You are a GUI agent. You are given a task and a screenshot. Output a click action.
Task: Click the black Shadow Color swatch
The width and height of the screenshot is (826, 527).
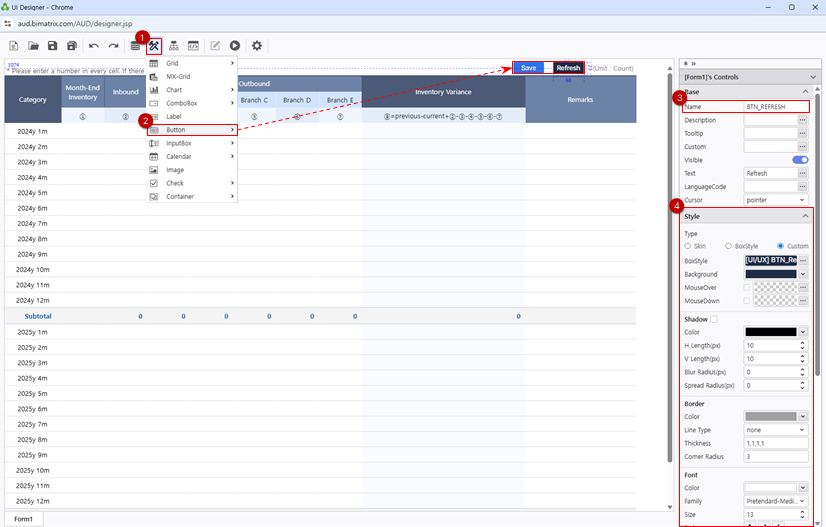coord(771,332)
